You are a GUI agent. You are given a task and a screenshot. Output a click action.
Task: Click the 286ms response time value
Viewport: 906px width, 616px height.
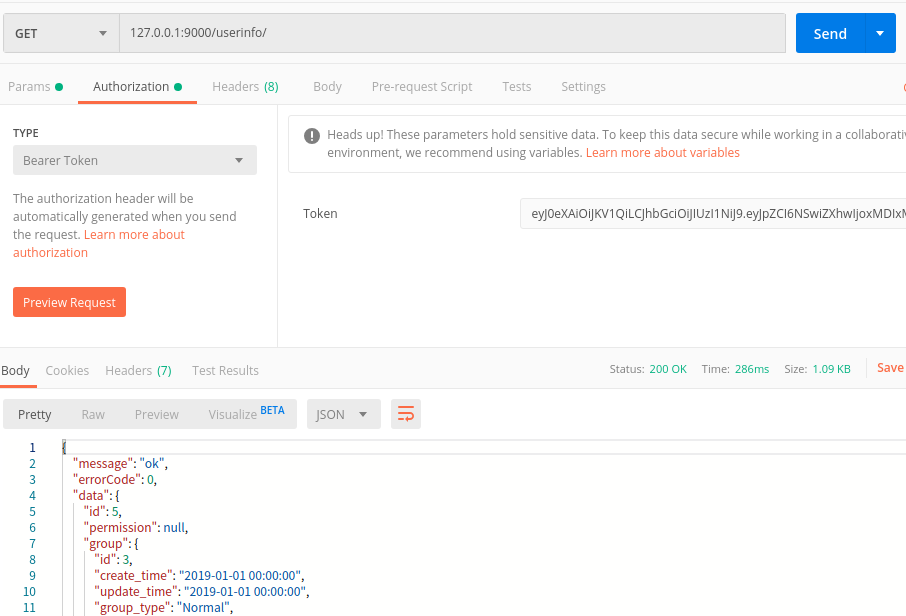(752, 369)
